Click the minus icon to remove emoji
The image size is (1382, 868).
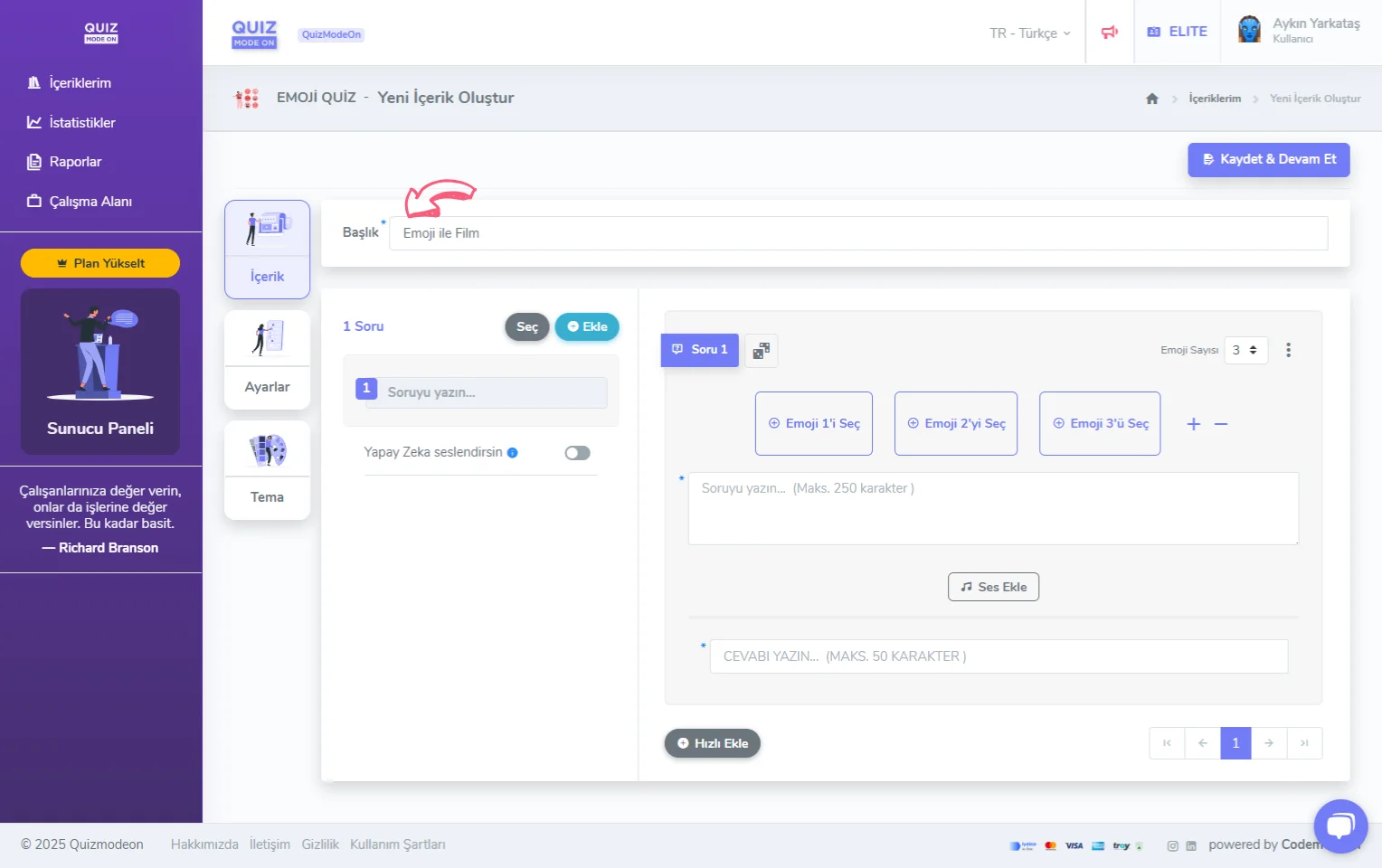(1221, 424)
